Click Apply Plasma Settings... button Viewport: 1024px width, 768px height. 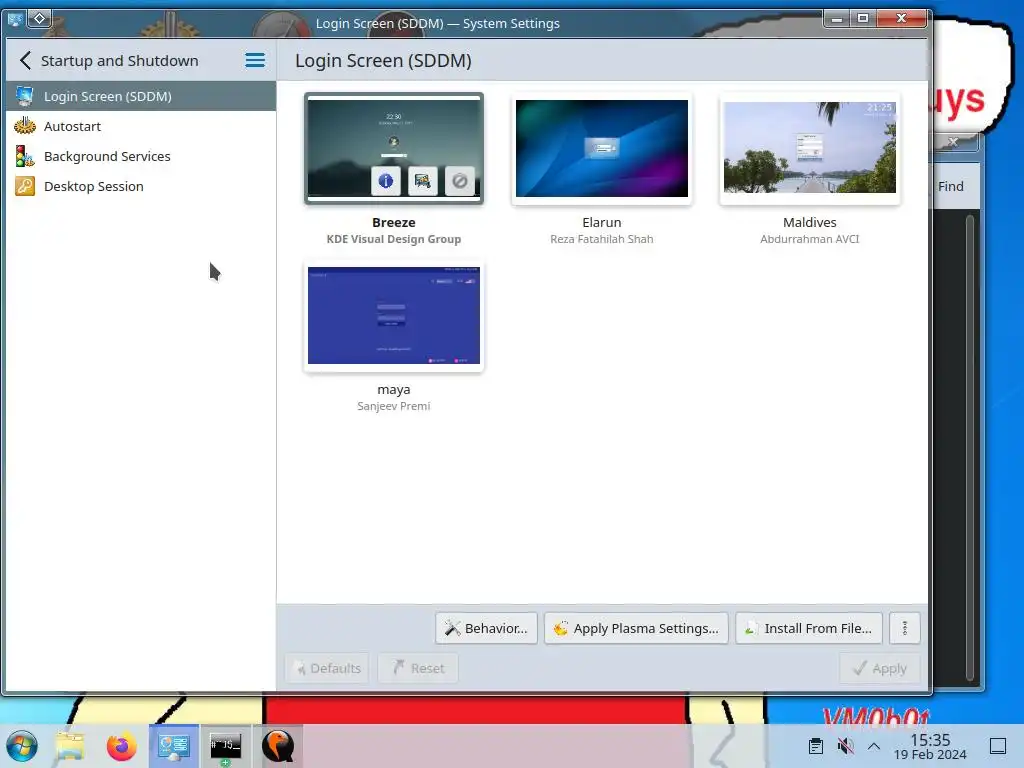tap(636, 628)
